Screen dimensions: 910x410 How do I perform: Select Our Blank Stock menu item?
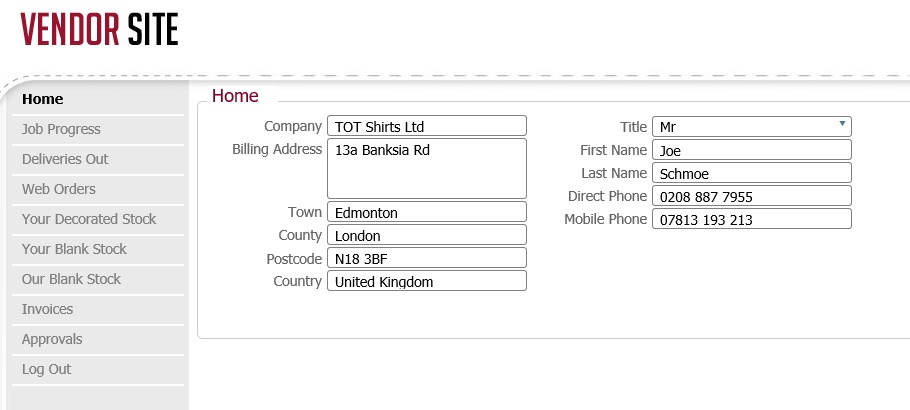[x=71, y=279]
